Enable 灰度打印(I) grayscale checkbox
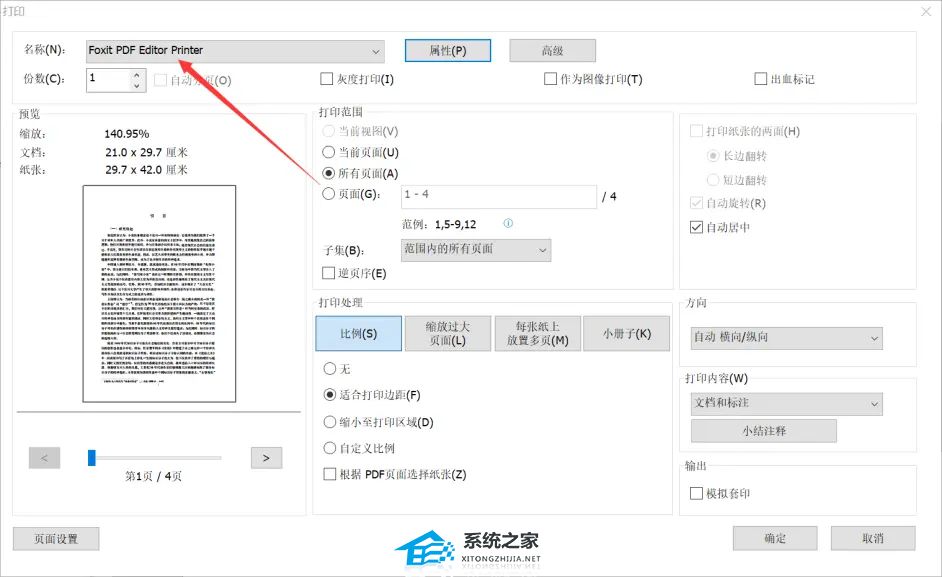Screen dimensions: 942x577 (x=327, y=79)
